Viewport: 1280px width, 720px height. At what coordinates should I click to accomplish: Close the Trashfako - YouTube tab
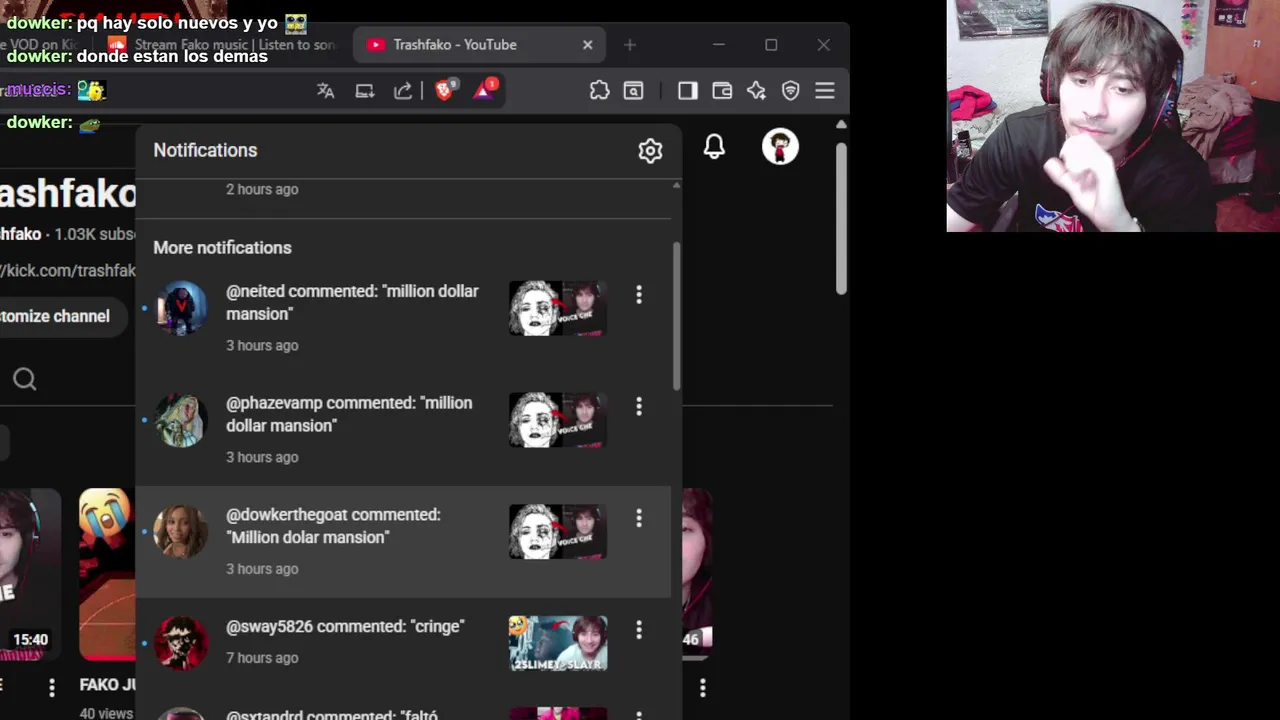point(588,45)
